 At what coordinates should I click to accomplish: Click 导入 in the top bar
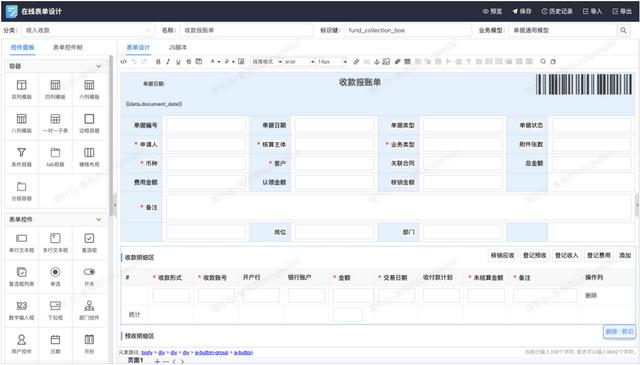point(593,11)
